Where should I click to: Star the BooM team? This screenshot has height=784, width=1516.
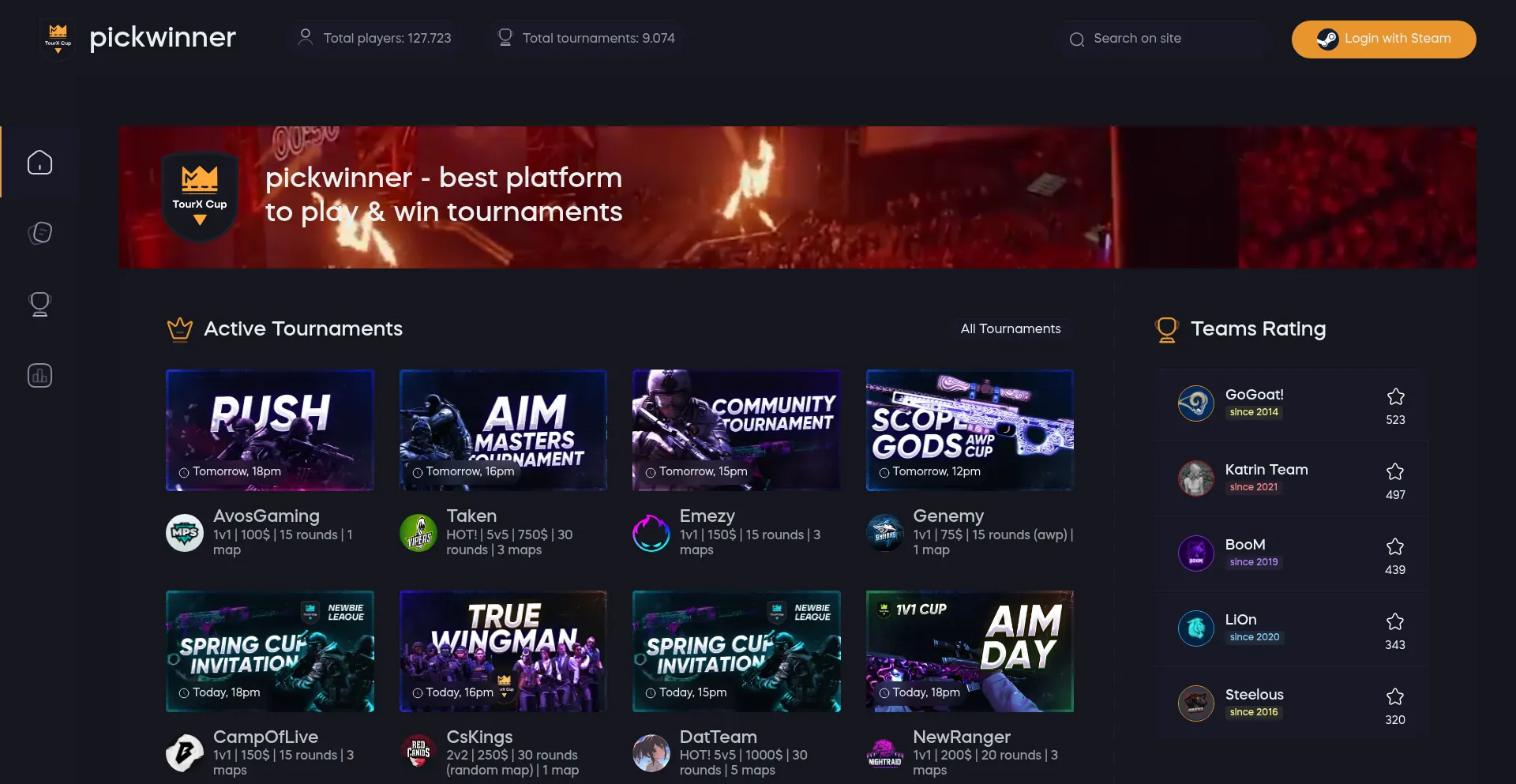tap(1395, 546)
